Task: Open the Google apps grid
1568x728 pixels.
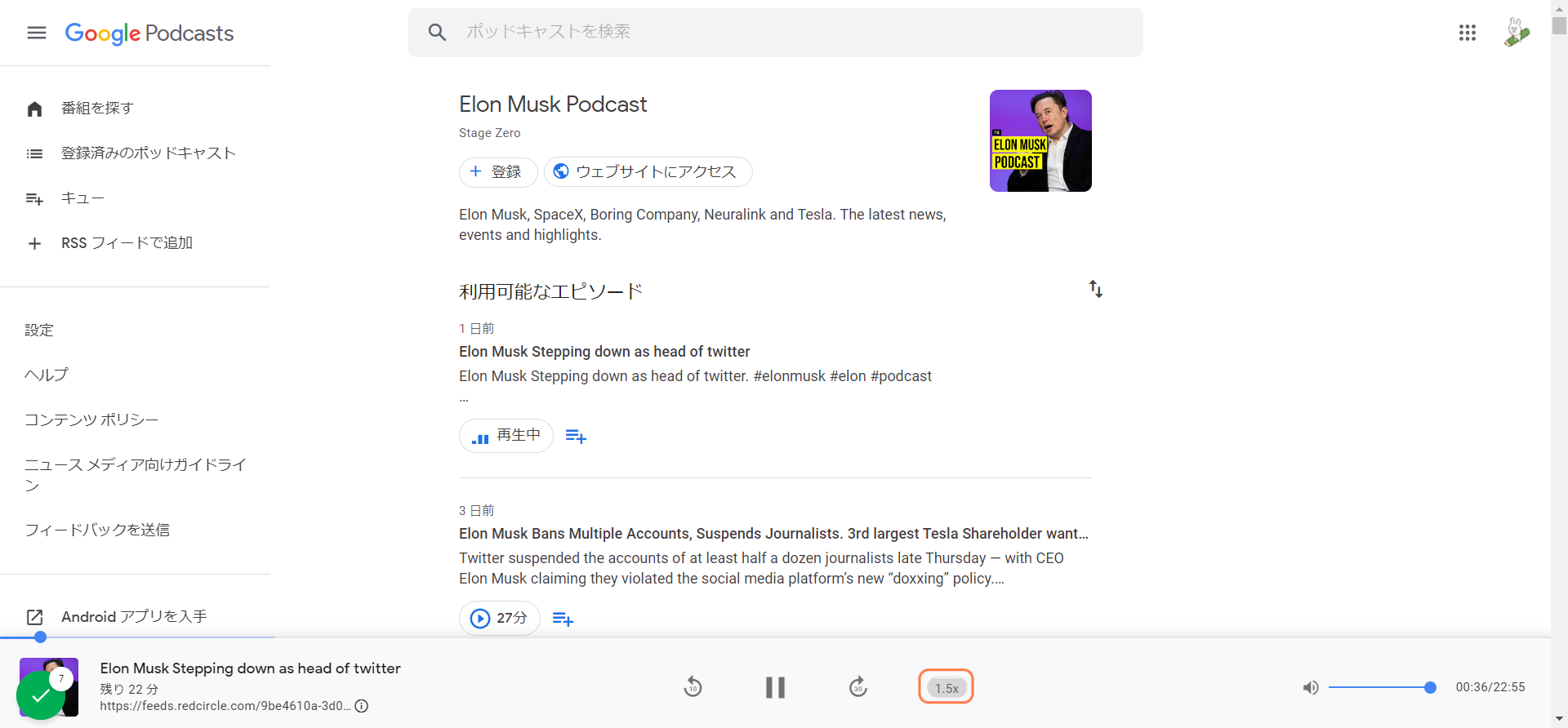Action: 1468,33
